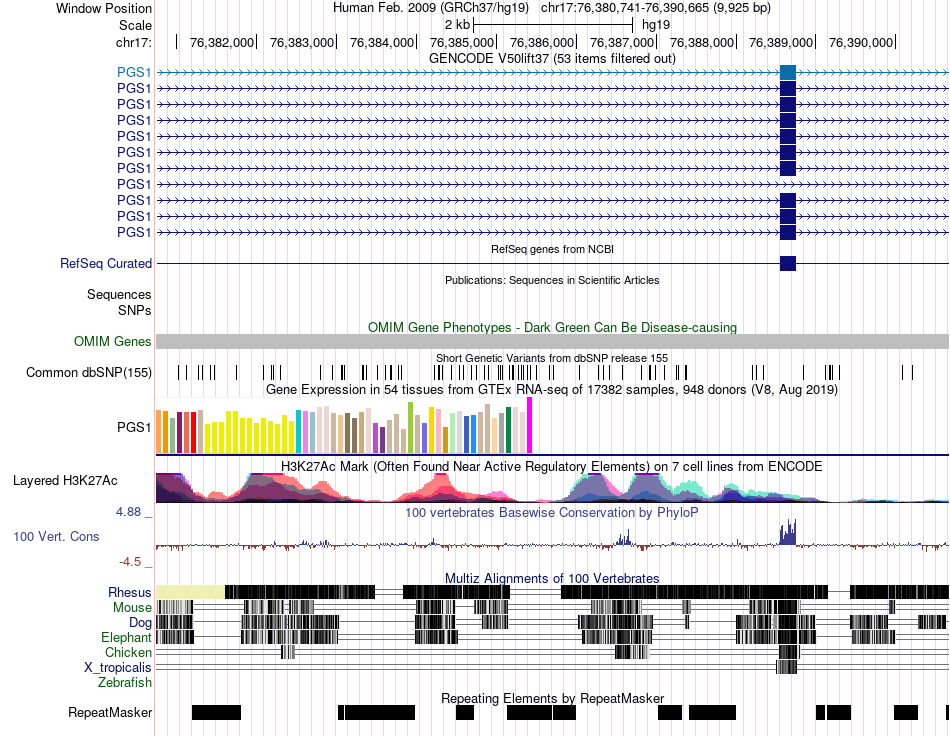
Task: Click the Mouse species label
Action: click(x=132, y=608)
